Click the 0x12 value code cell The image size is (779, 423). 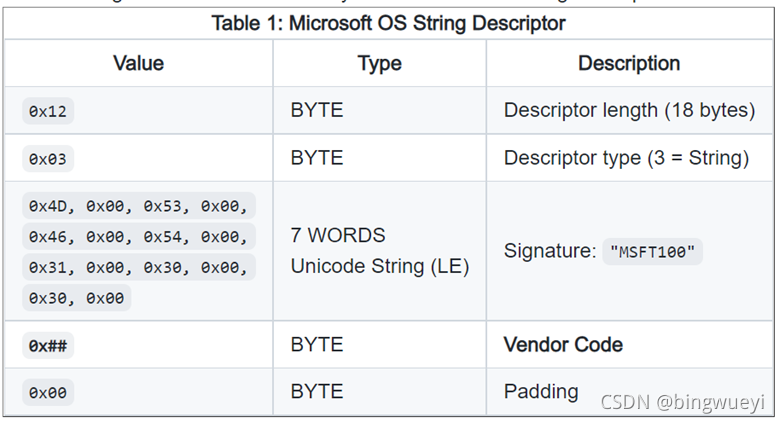pos(47,111)
